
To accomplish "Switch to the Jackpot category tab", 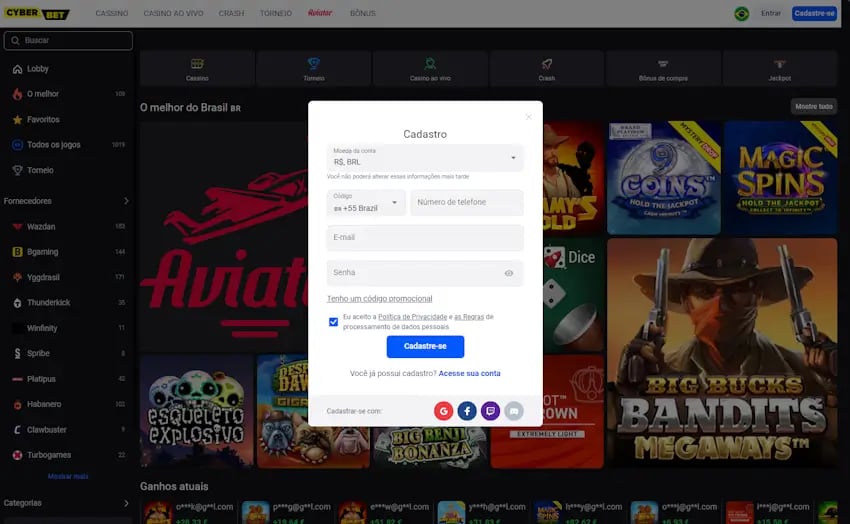I will coord(780,69).
